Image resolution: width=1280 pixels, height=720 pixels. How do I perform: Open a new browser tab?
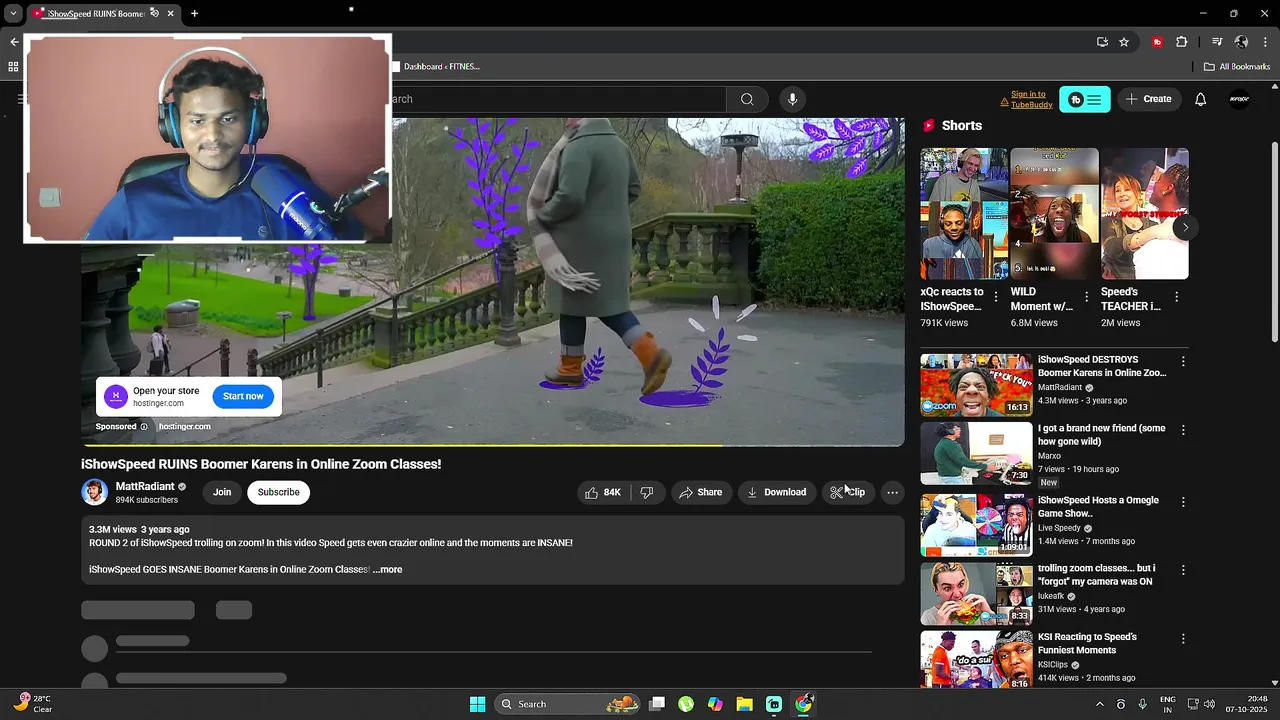point(194,14)
